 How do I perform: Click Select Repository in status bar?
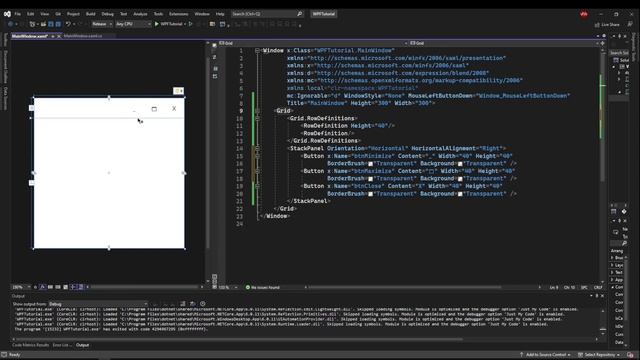tap(598, 355)
